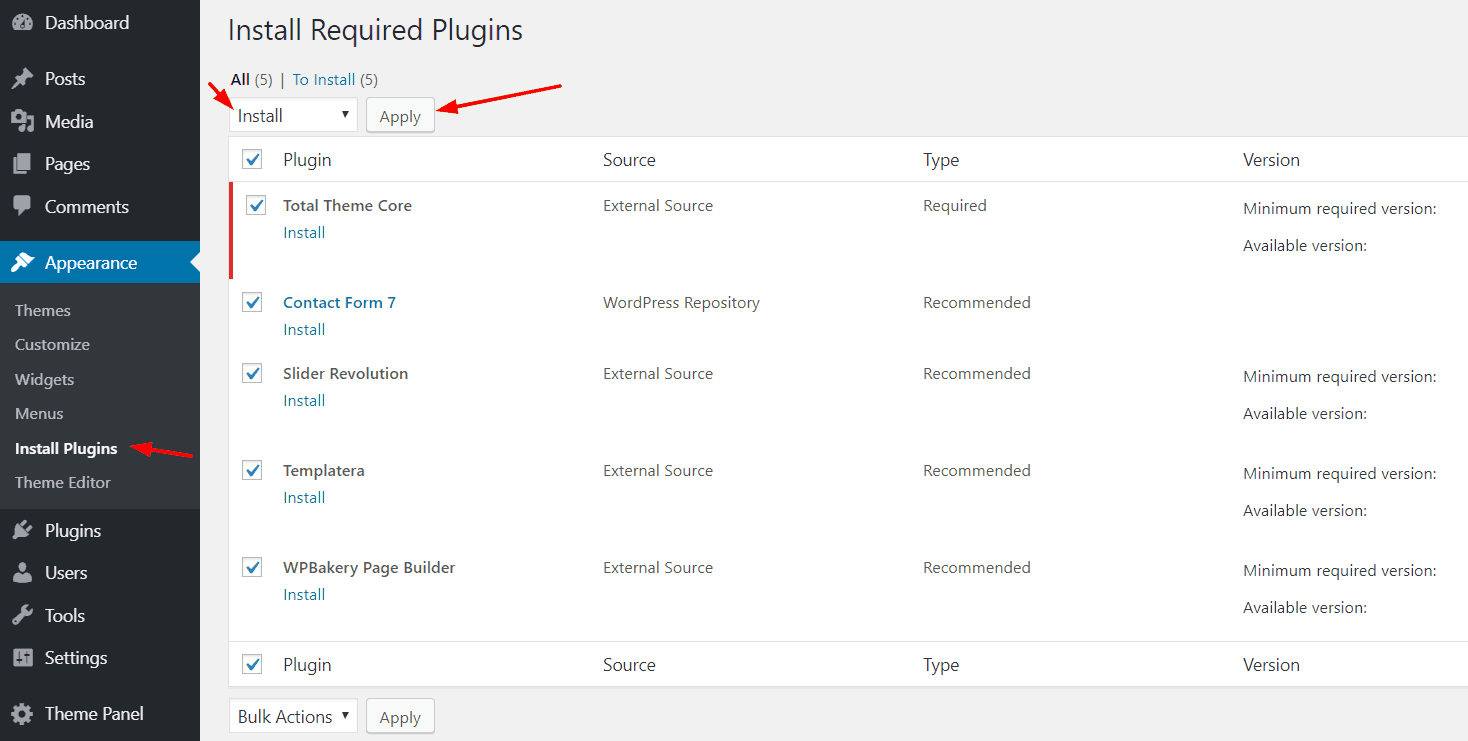The image size is (1468, 741).
Task: Click Install link under Contact Form 7
Action: (304, 329)
